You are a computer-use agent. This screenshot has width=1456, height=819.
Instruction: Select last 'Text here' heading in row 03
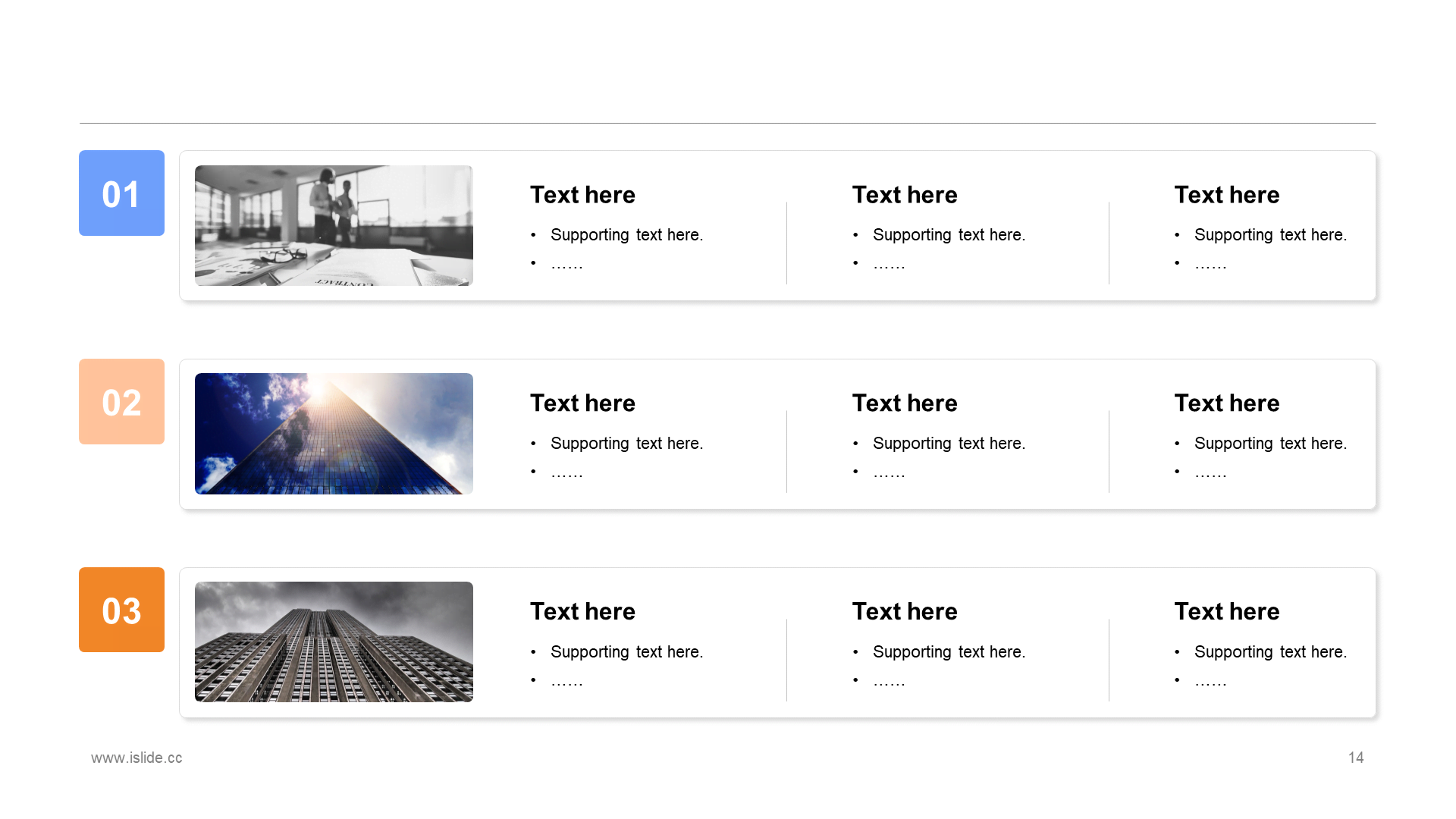point(1227,612)
